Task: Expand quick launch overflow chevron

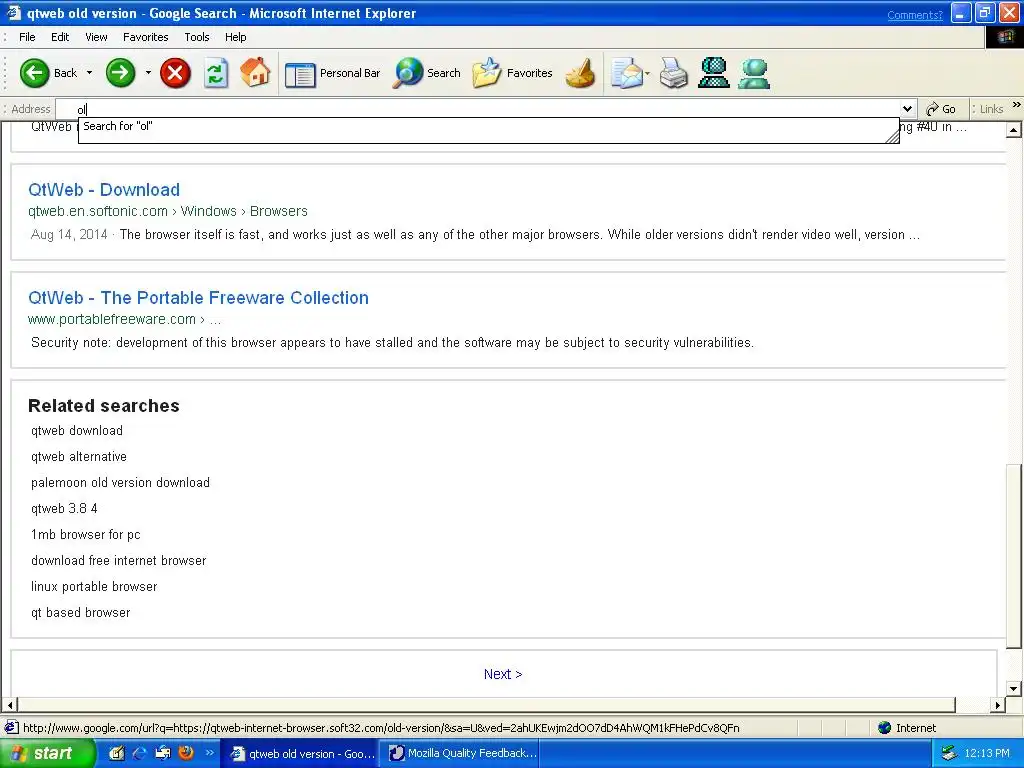Action: 210,753
